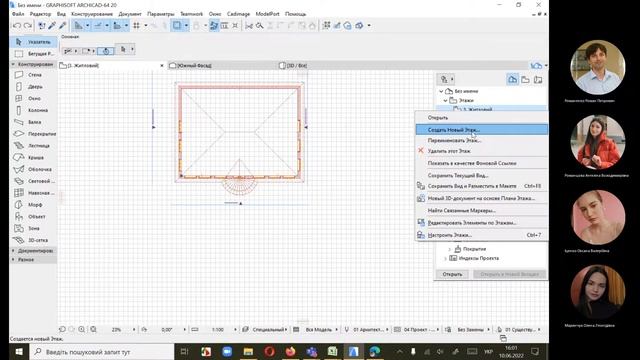Select the Колонна (Column) tool
Image resolution: width=640 pixels, height=360 pixels.
coord(33,111)
